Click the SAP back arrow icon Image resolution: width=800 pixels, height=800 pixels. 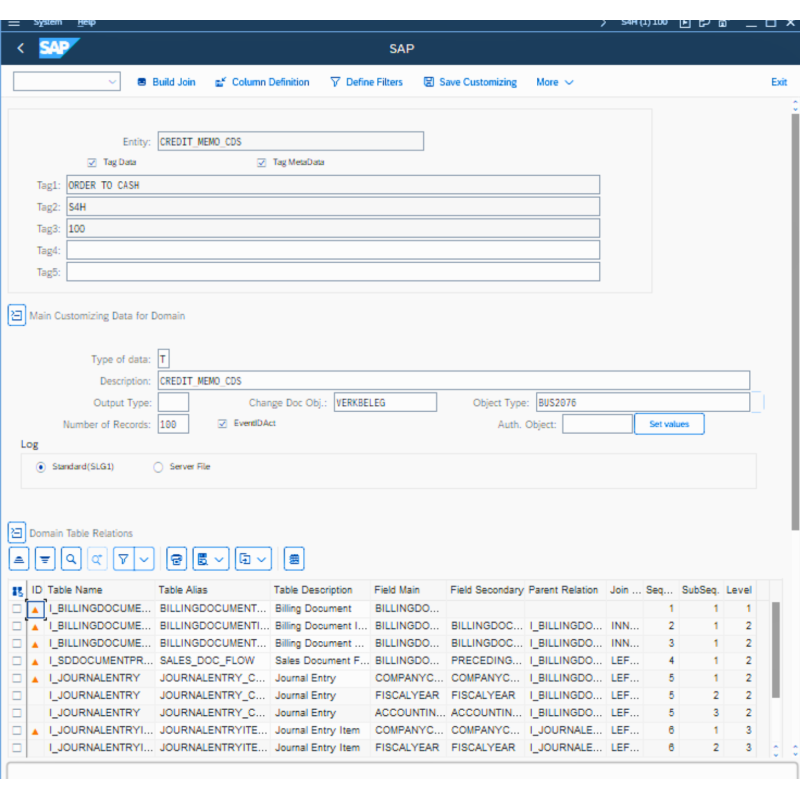[x=20, y=48]
